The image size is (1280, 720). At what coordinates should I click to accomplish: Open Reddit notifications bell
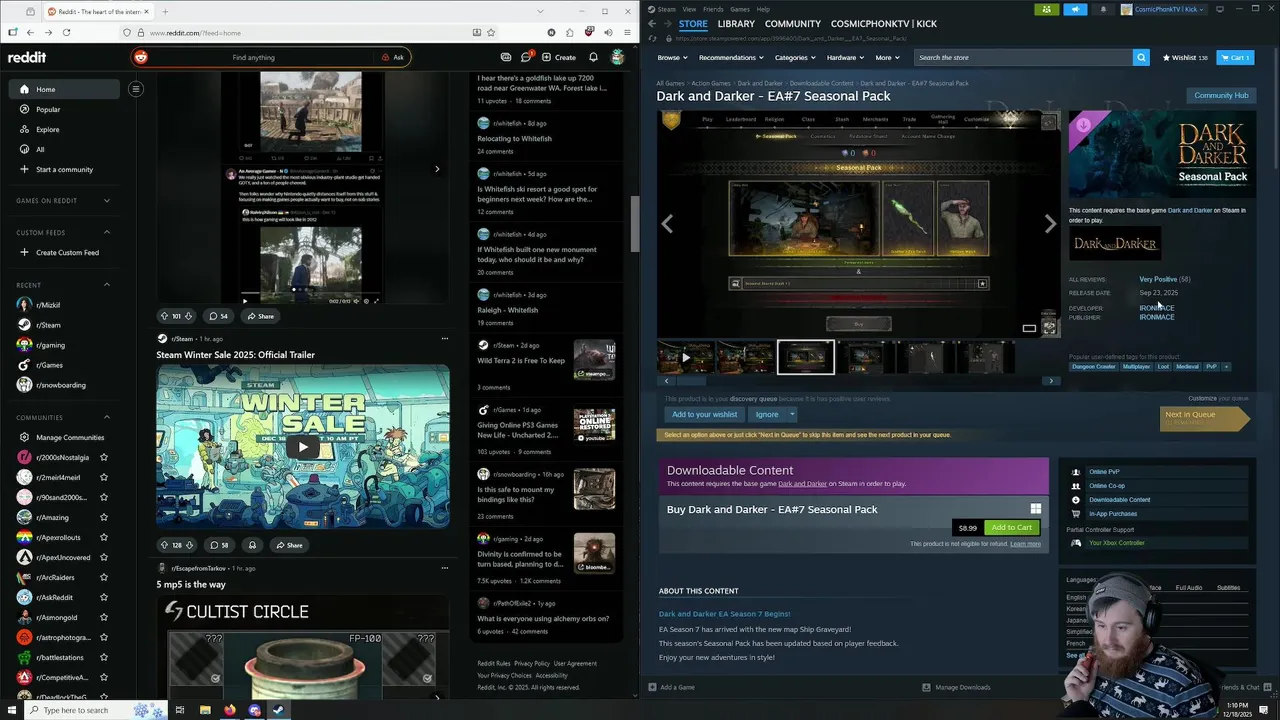click(593, 57)
